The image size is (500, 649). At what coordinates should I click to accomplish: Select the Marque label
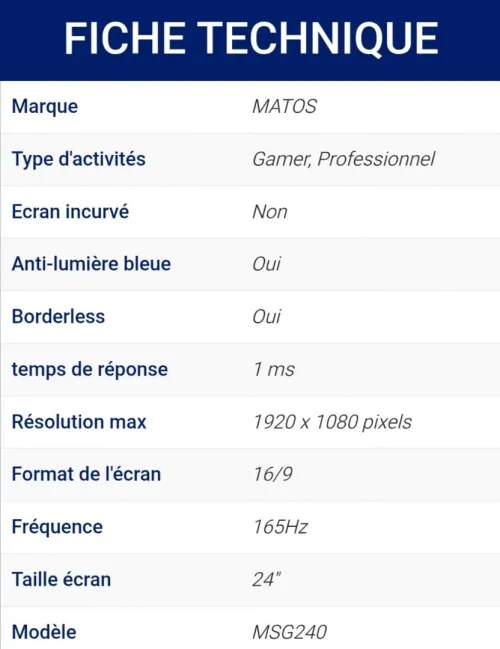pos(45,107)
